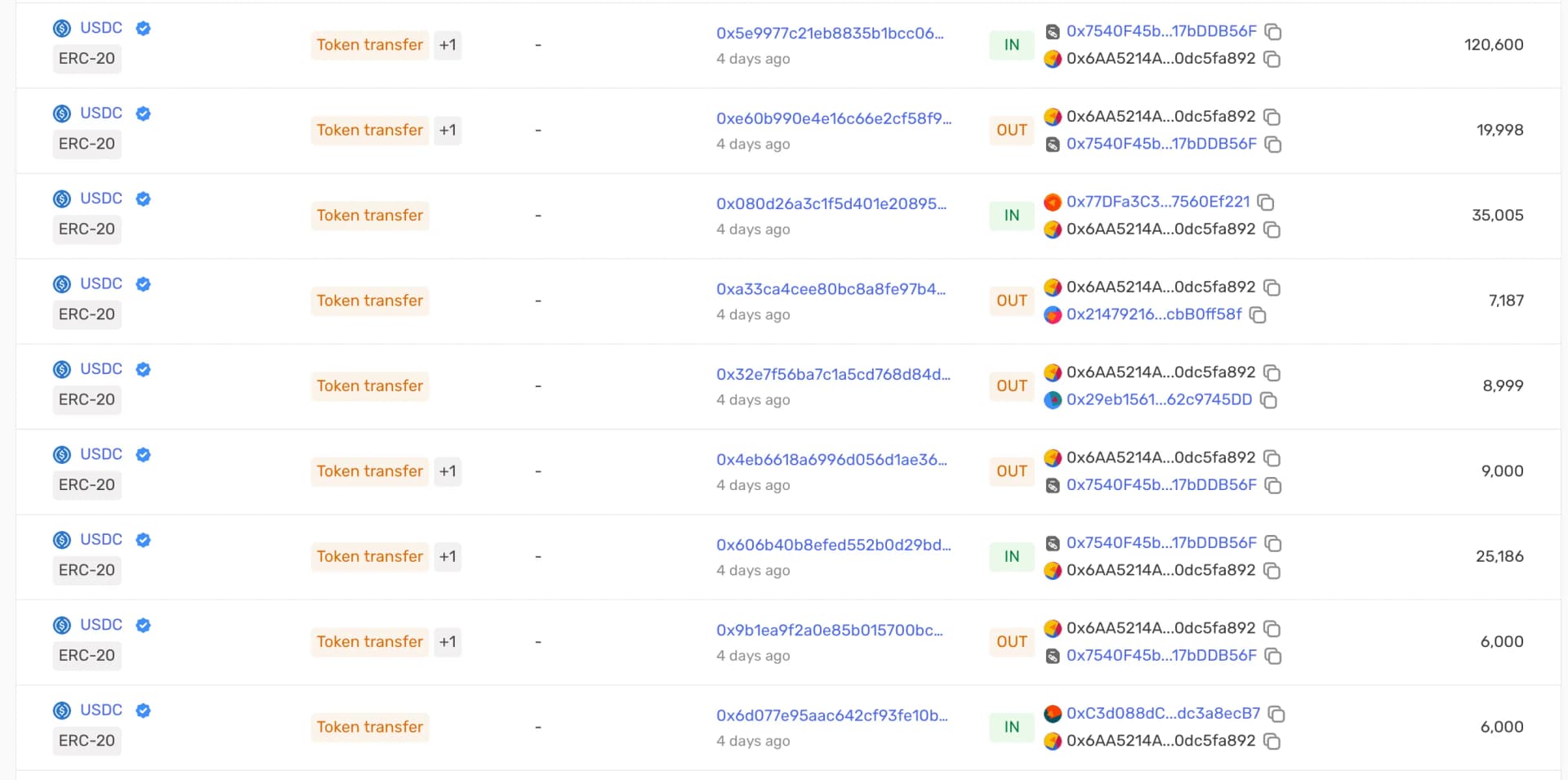The width and height of the screenshot is (1568, 780).
Task: Click the avatar icon beside 0x29eb1561...62c9745DD
Action: pyautogui.click(x=1052, y=400)
